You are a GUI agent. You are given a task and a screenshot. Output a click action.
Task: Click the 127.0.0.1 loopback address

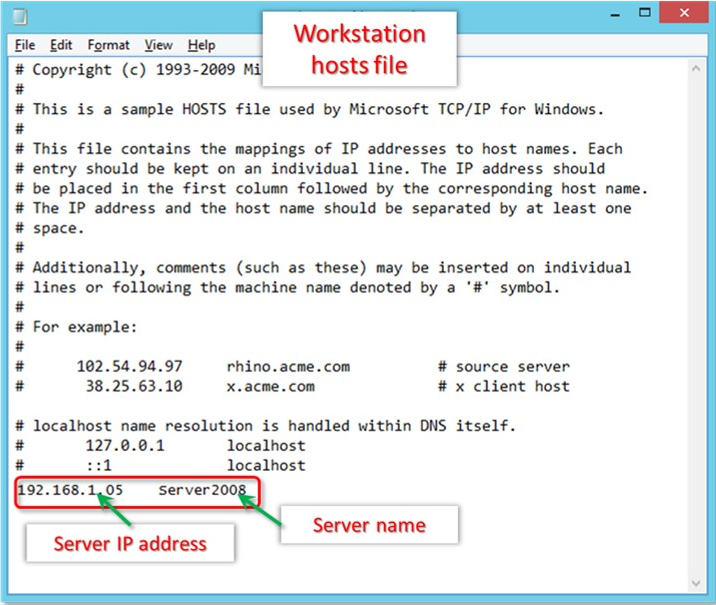pyautogui.click(x=125, y=445)
